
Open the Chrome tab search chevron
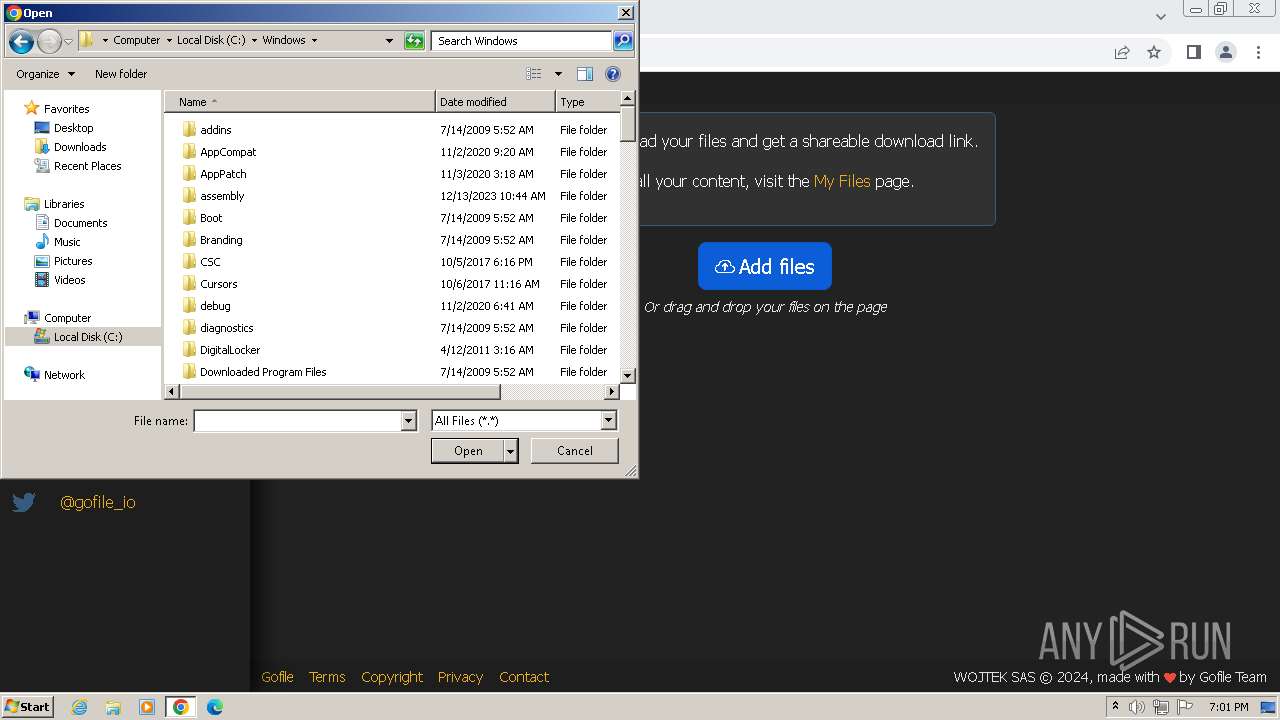(x=1161, y=16)
